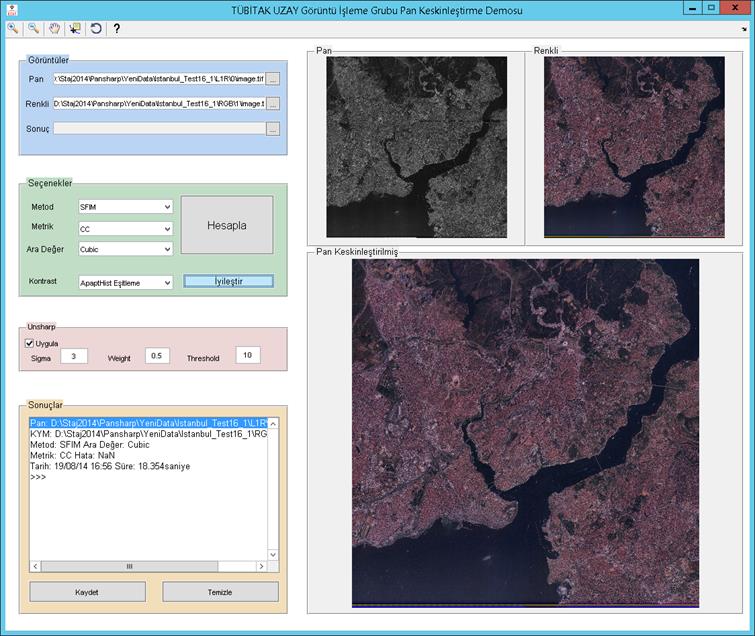
Task: Click the Hesapla button
Action: point(227,225)
